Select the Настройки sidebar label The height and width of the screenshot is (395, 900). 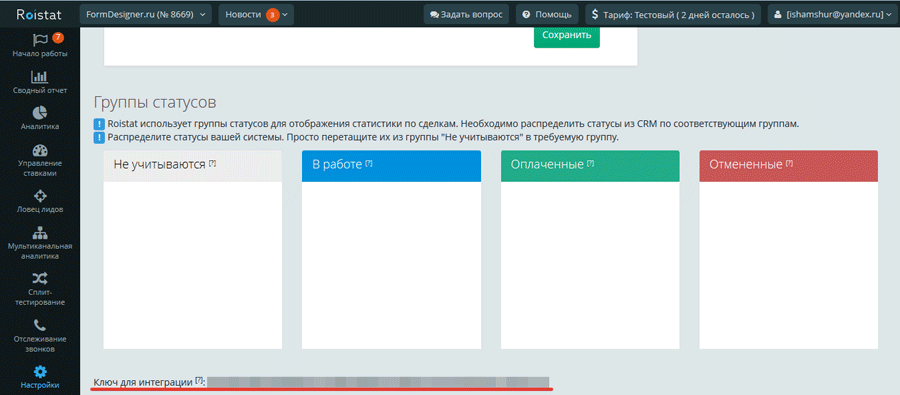pos(40,386)
